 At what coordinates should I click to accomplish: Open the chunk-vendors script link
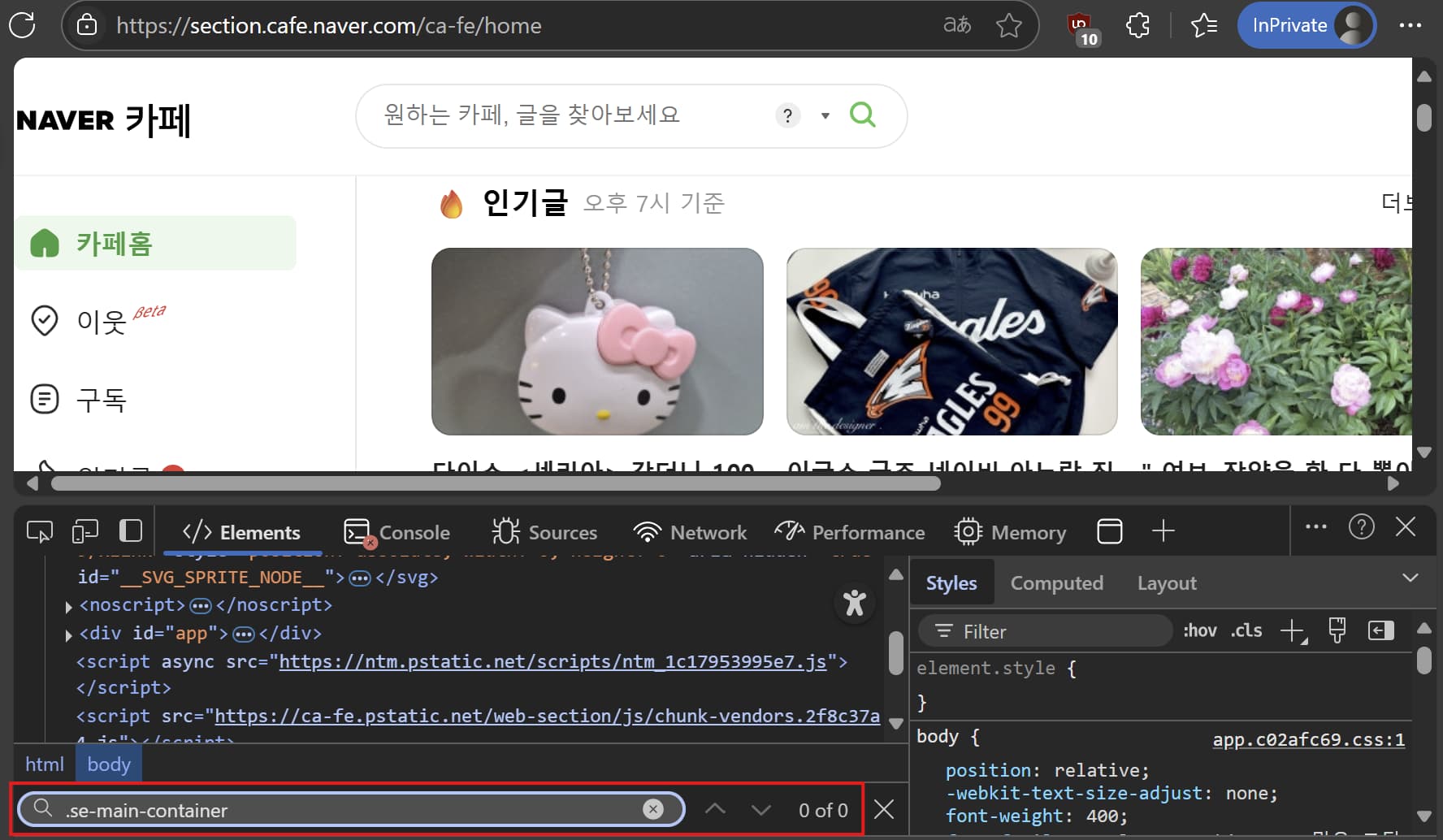[547, 716]
